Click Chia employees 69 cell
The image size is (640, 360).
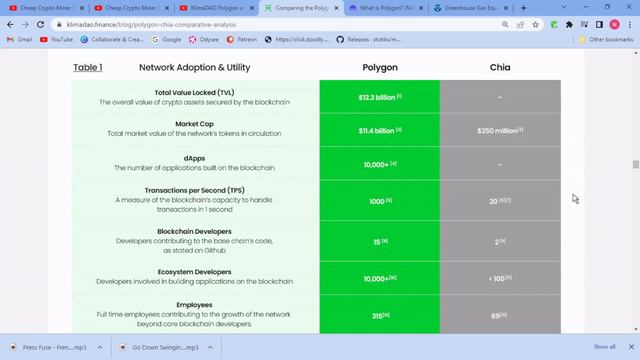tap(500, 315)
